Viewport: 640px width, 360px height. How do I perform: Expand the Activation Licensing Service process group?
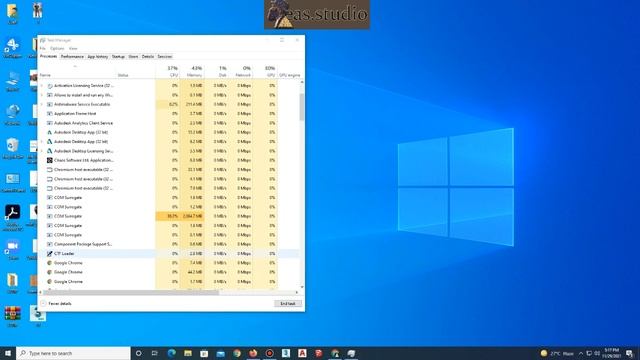(x=42, y=86)
